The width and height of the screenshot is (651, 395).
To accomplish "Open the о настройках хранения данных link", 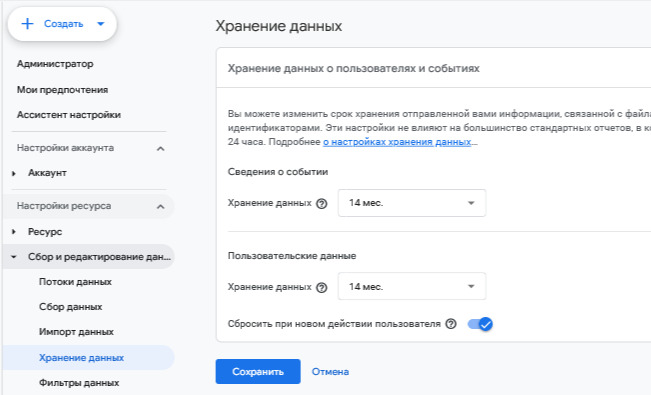I will [x=397, y=142].
